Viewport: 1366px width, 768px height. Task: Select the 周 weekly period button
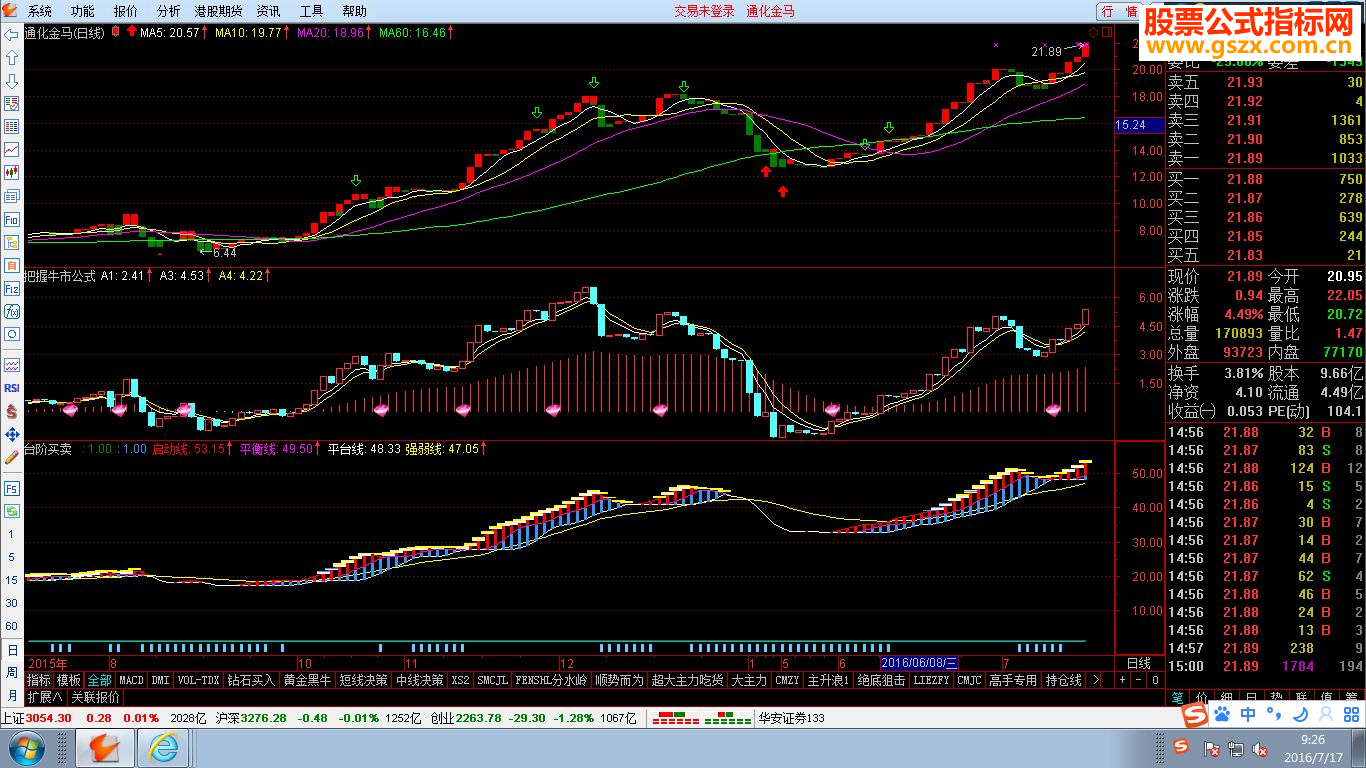tap(12, 673)
